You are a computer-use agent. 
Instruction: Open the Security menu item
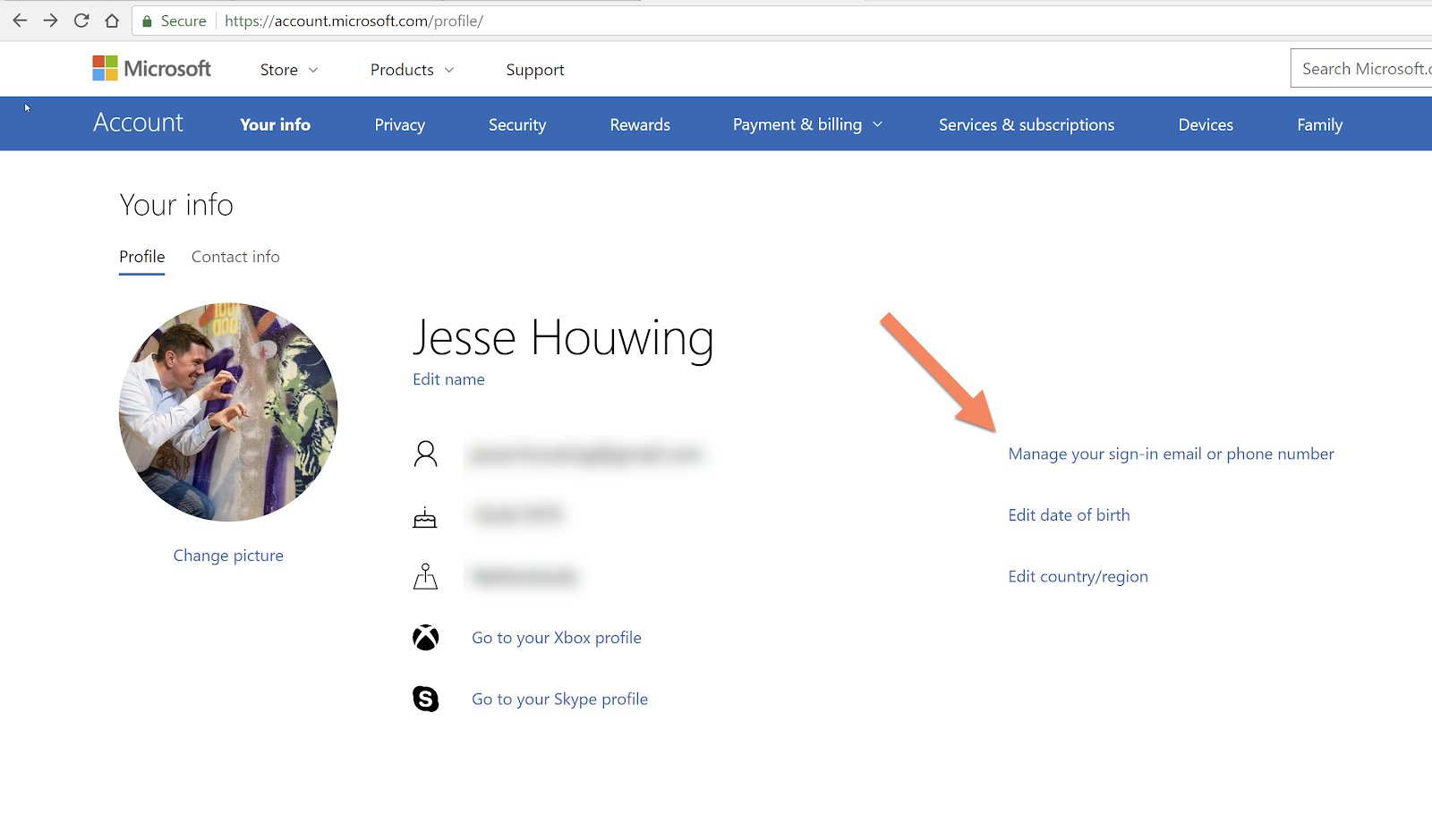pyautogui.click(x=517, y=124)
